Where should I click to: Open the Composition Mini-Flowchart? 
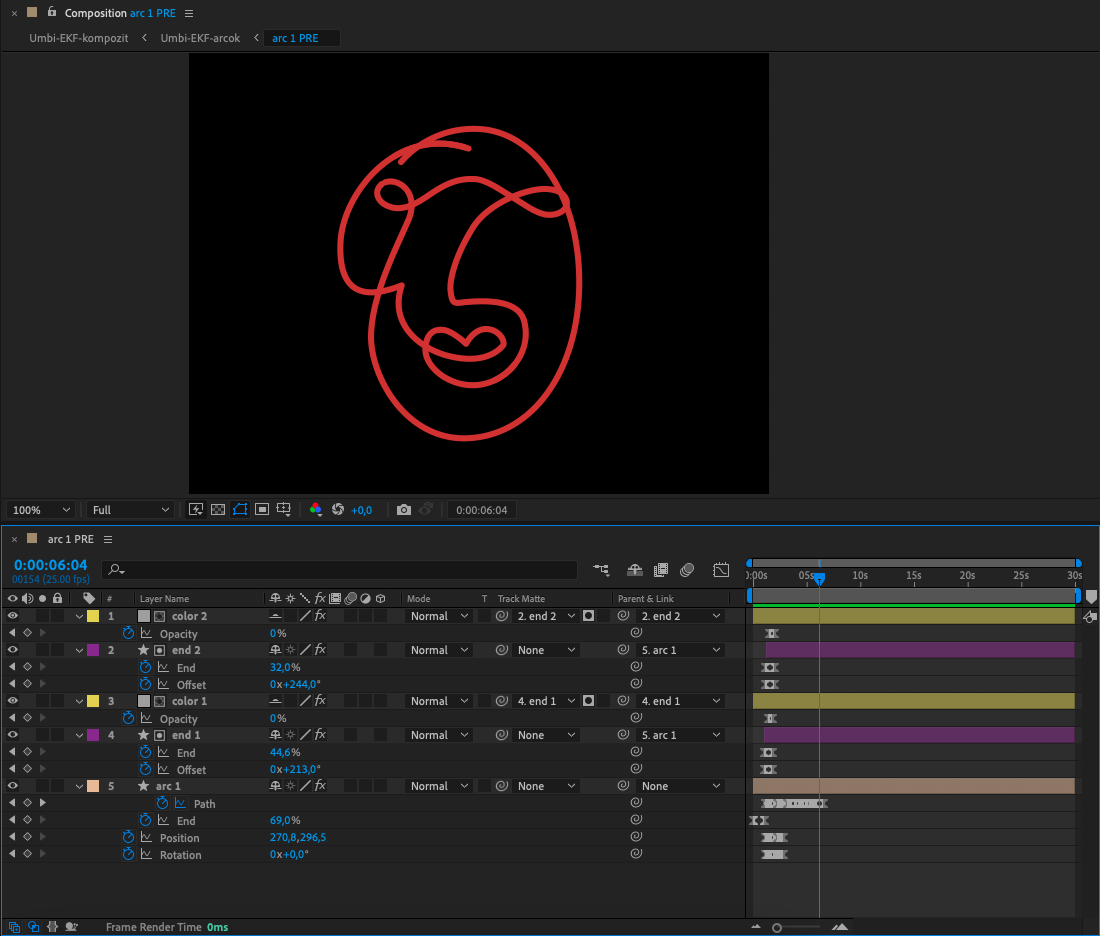tap(601, 570)
